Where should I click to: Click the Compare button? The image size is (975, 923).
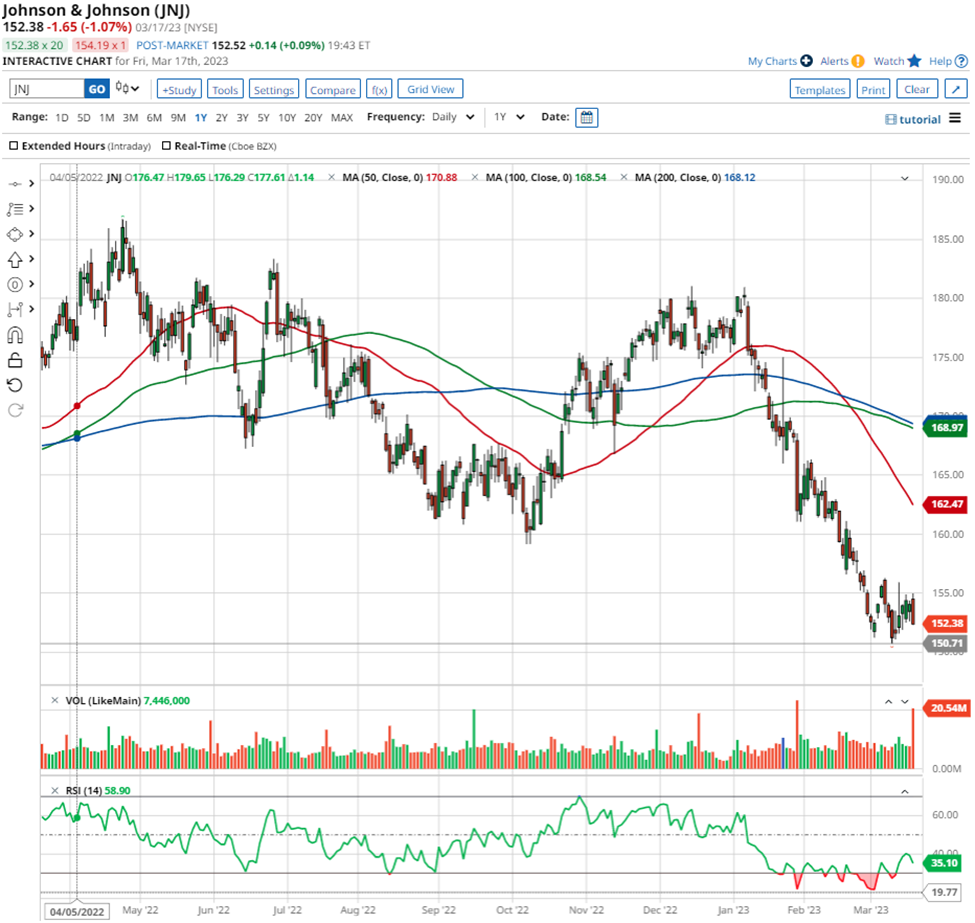[333, 89]
